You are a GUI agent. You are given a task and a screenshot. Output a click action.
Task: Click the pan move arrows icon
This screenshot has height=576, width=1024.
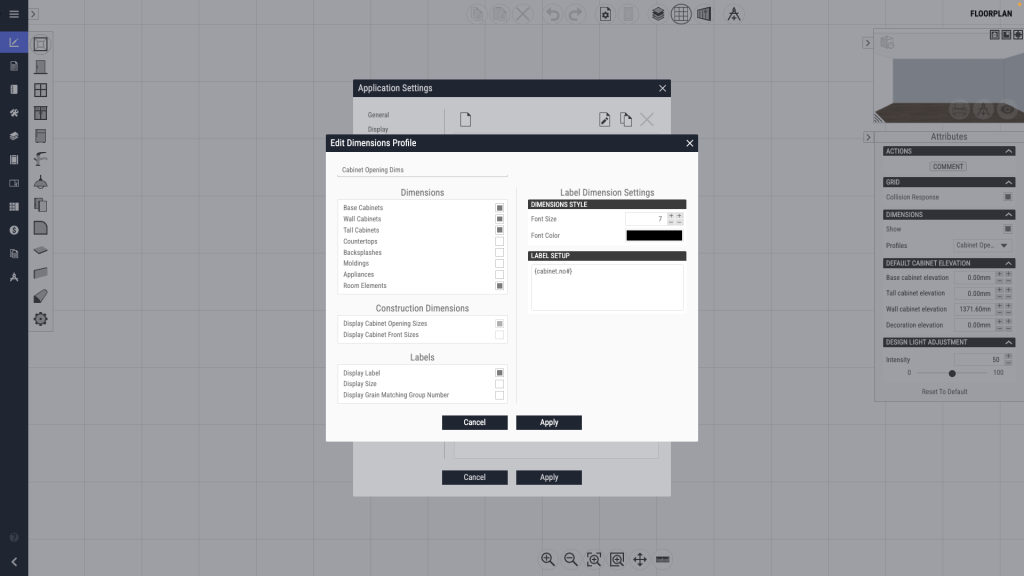click(640, 559)
